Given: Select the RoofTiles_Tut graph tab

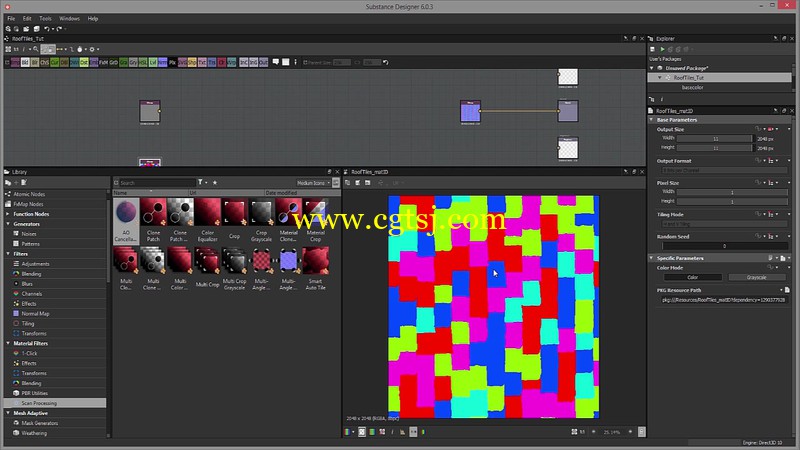Looking at the screenshot, I should pyautogui.click(x=28, y=38).
